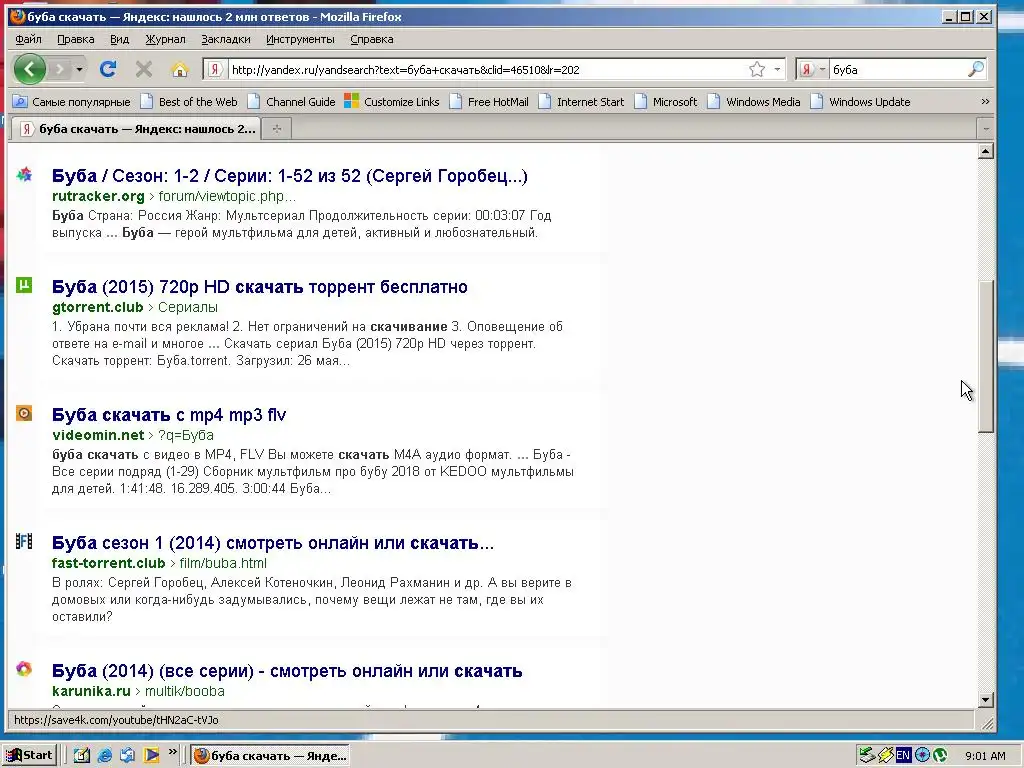Screen dimensions: 1024x768
Task: Open the Yandex search engine selector
Action: 812,69
